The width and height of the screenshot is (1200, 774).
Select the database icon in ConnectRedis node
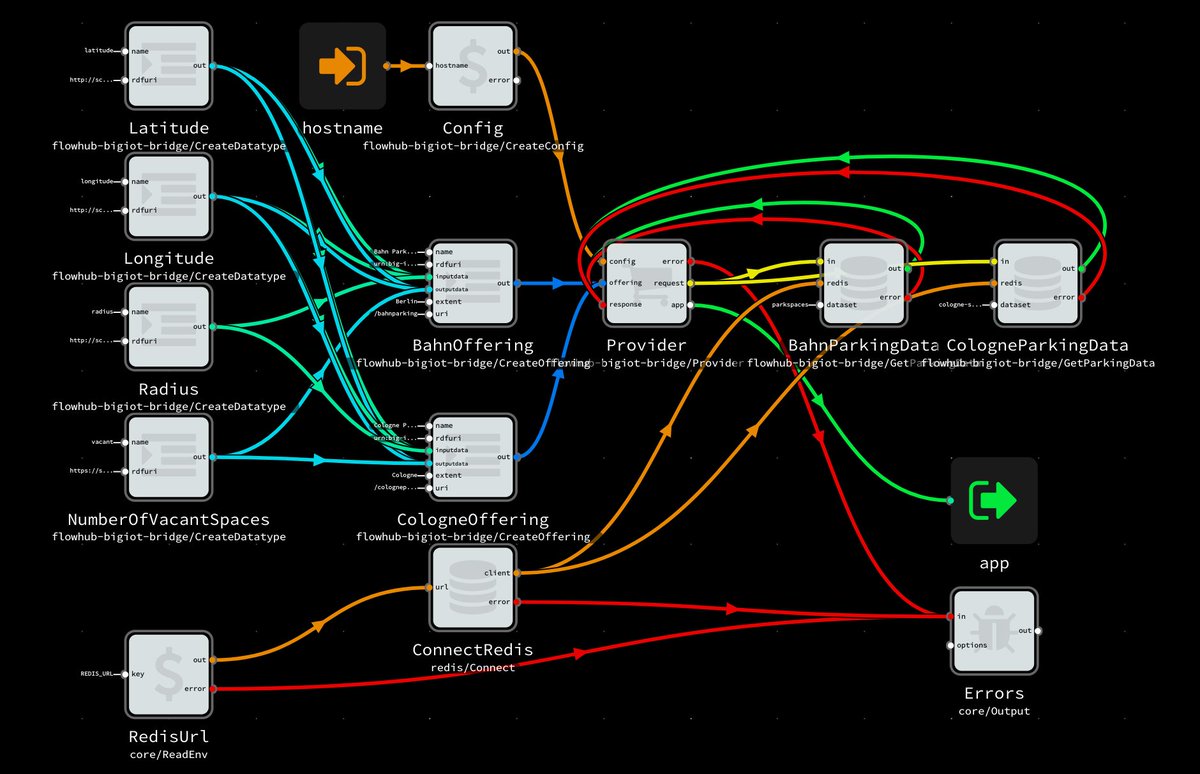click(472, 586)
